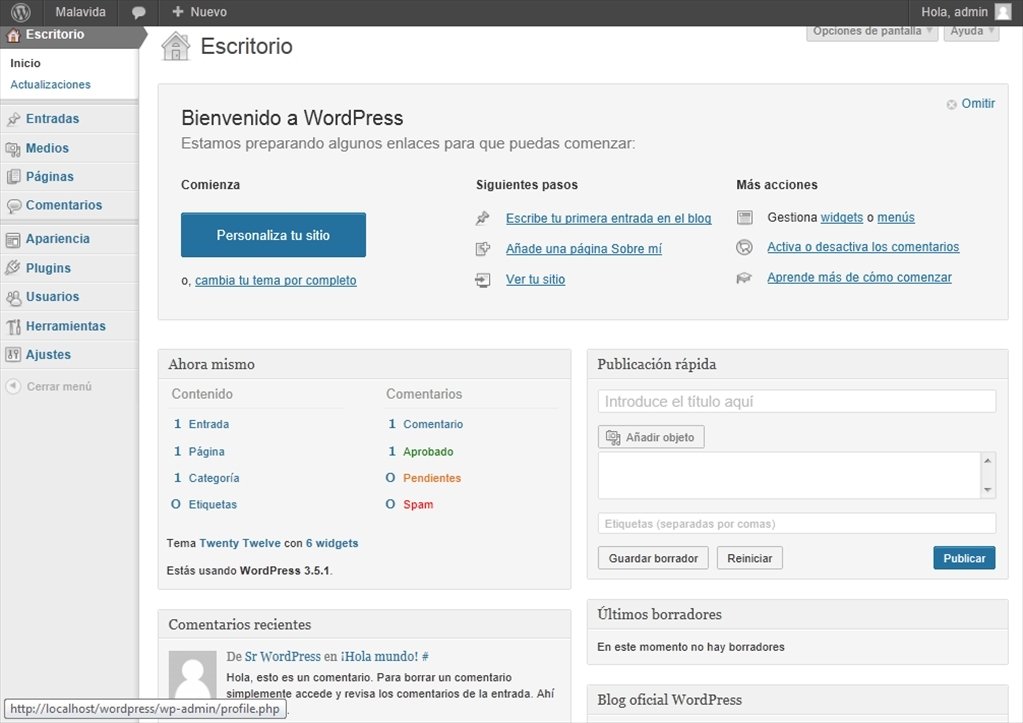Click the collapse arrow icon beside Cerrar menú
Image resolution: width=1023 pixels, height=723 pixels.
(13, 386)
